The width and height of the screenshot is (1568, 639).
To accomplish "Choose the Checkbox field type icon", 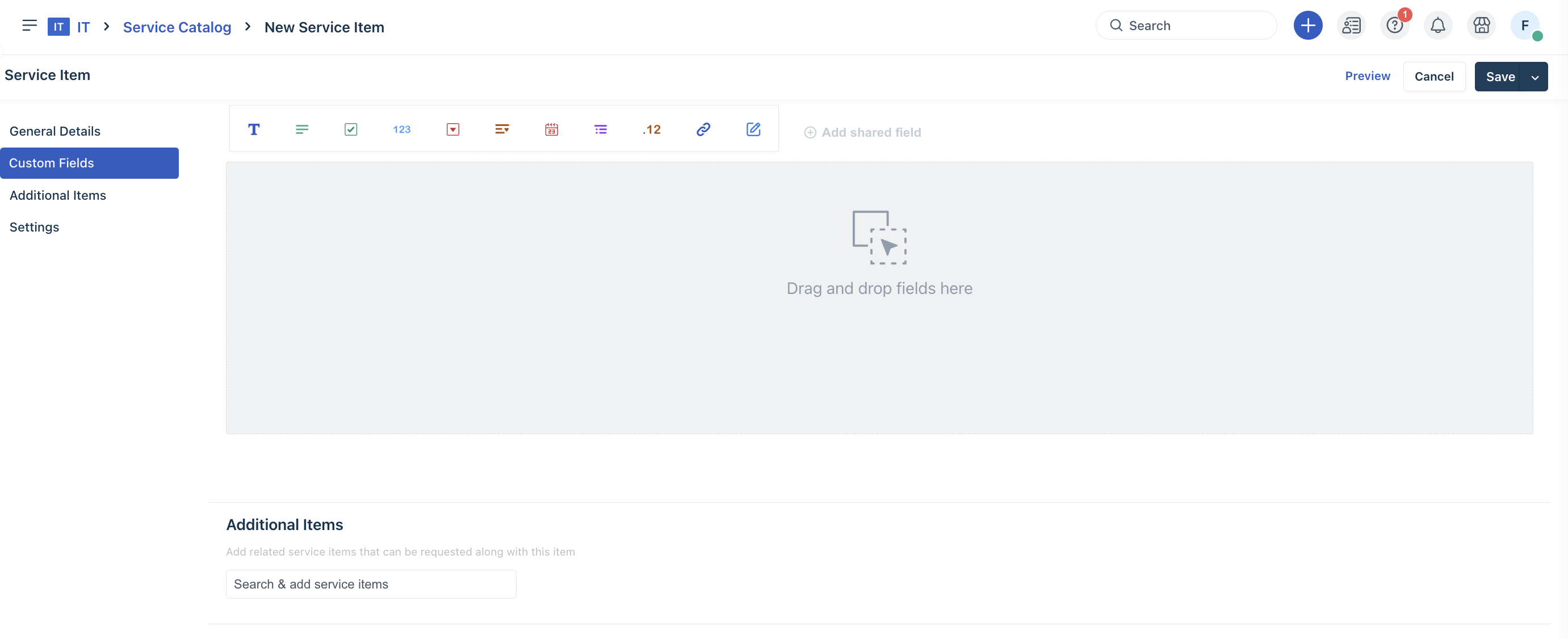I will [x=351, y=129].
